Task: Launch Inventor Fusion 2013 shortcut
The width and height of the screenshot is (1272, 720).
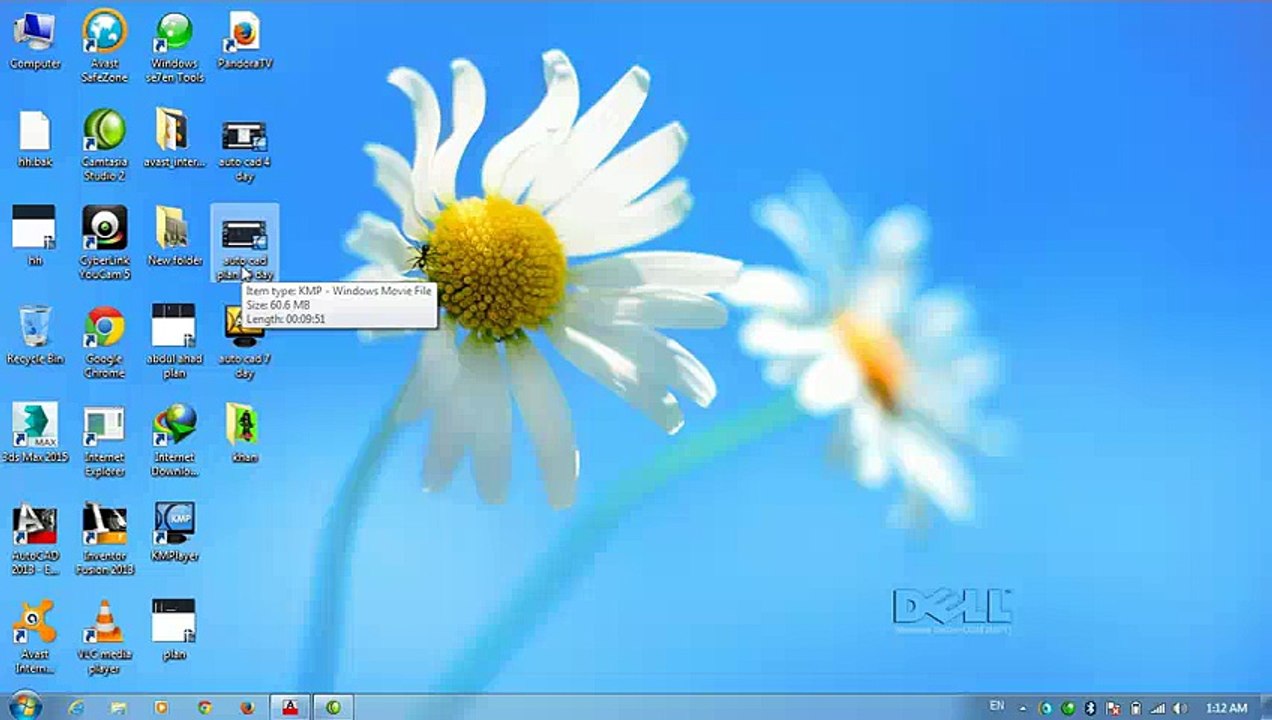Action: (x=105, y=539)
